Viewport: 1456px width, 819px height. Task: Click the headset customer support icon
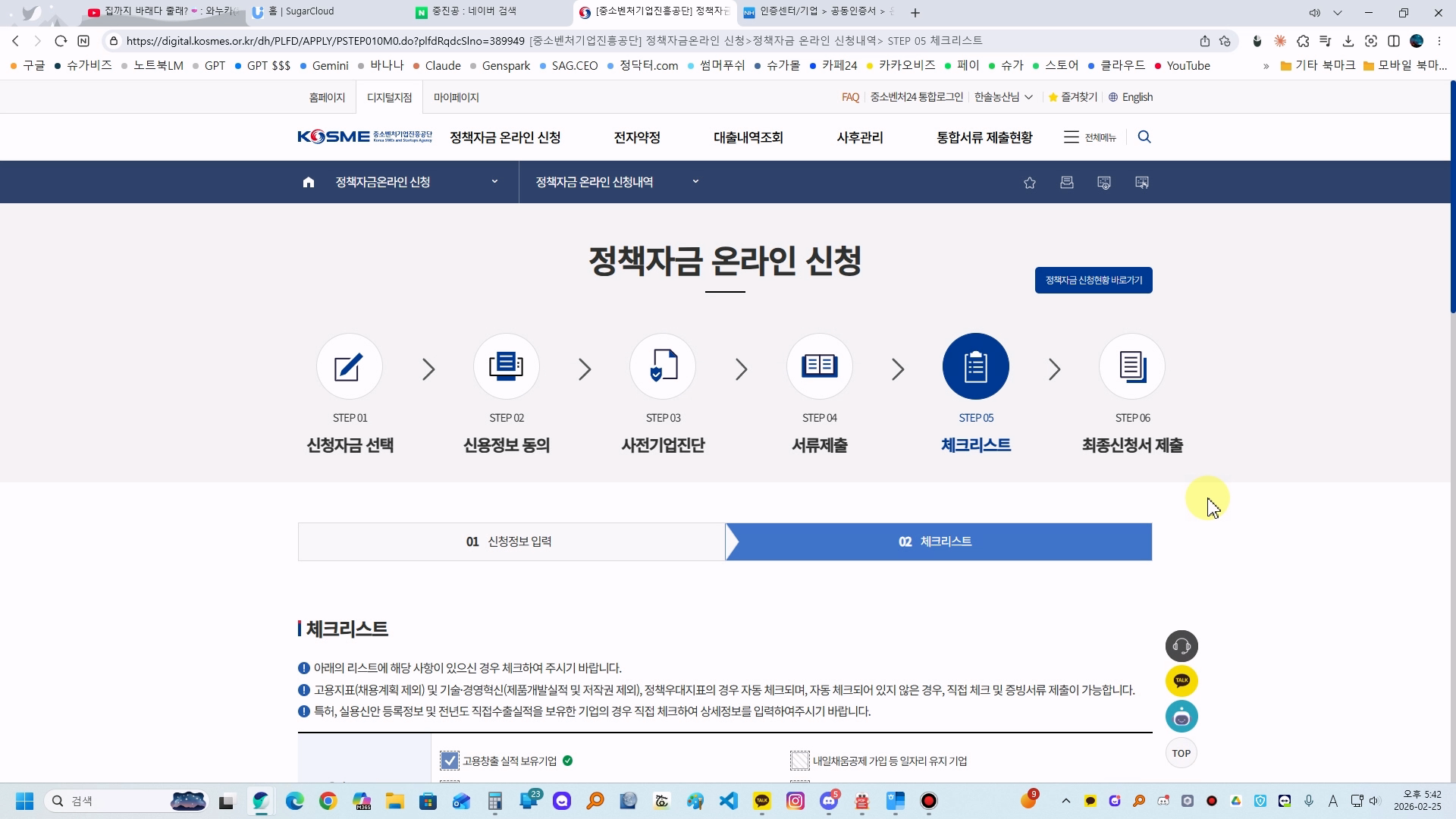(x=1181, y=646)
